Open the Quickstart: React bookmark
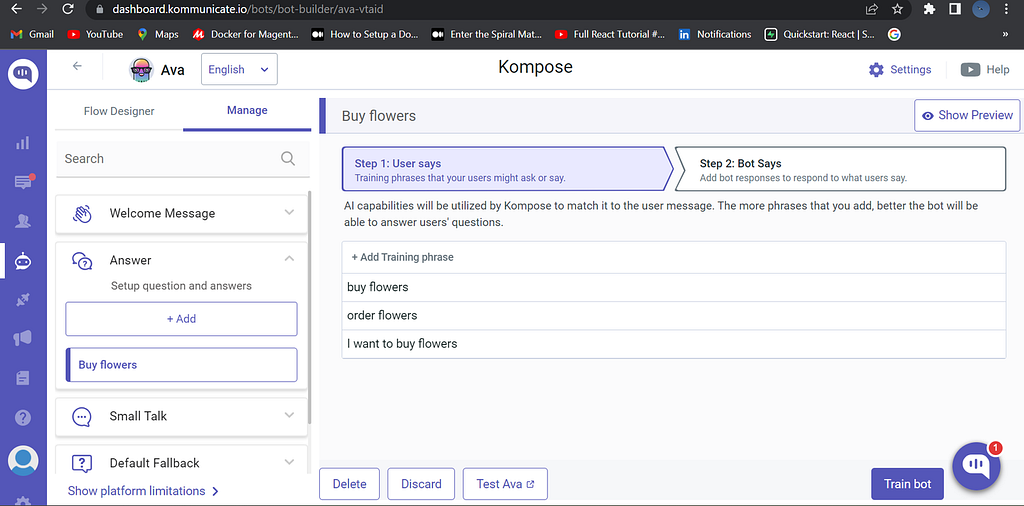The height and width of the screenshot is (506, 1024). (x=820, y=34)
